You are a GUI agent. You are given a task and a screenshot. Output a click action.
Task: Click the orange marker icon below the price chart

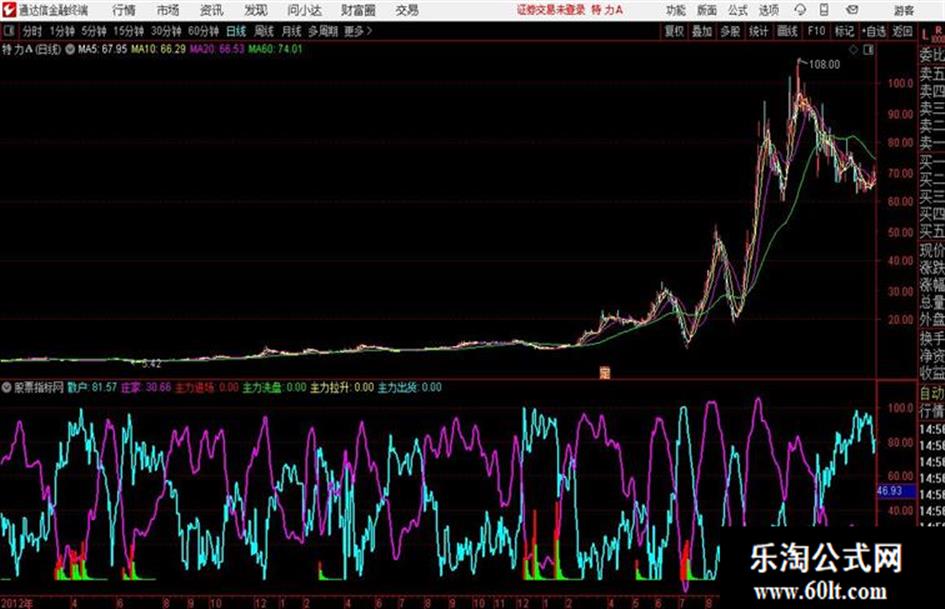(604, 373)
